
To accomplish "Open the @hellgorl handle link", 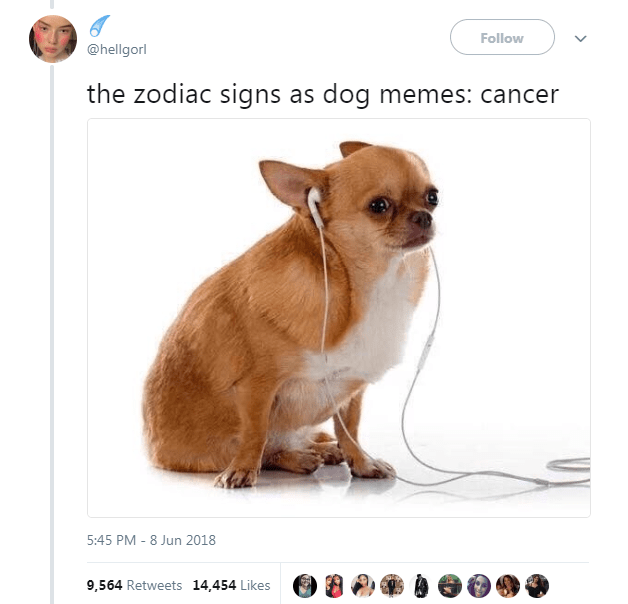I will pyautogui.click(x=117, y=49).
